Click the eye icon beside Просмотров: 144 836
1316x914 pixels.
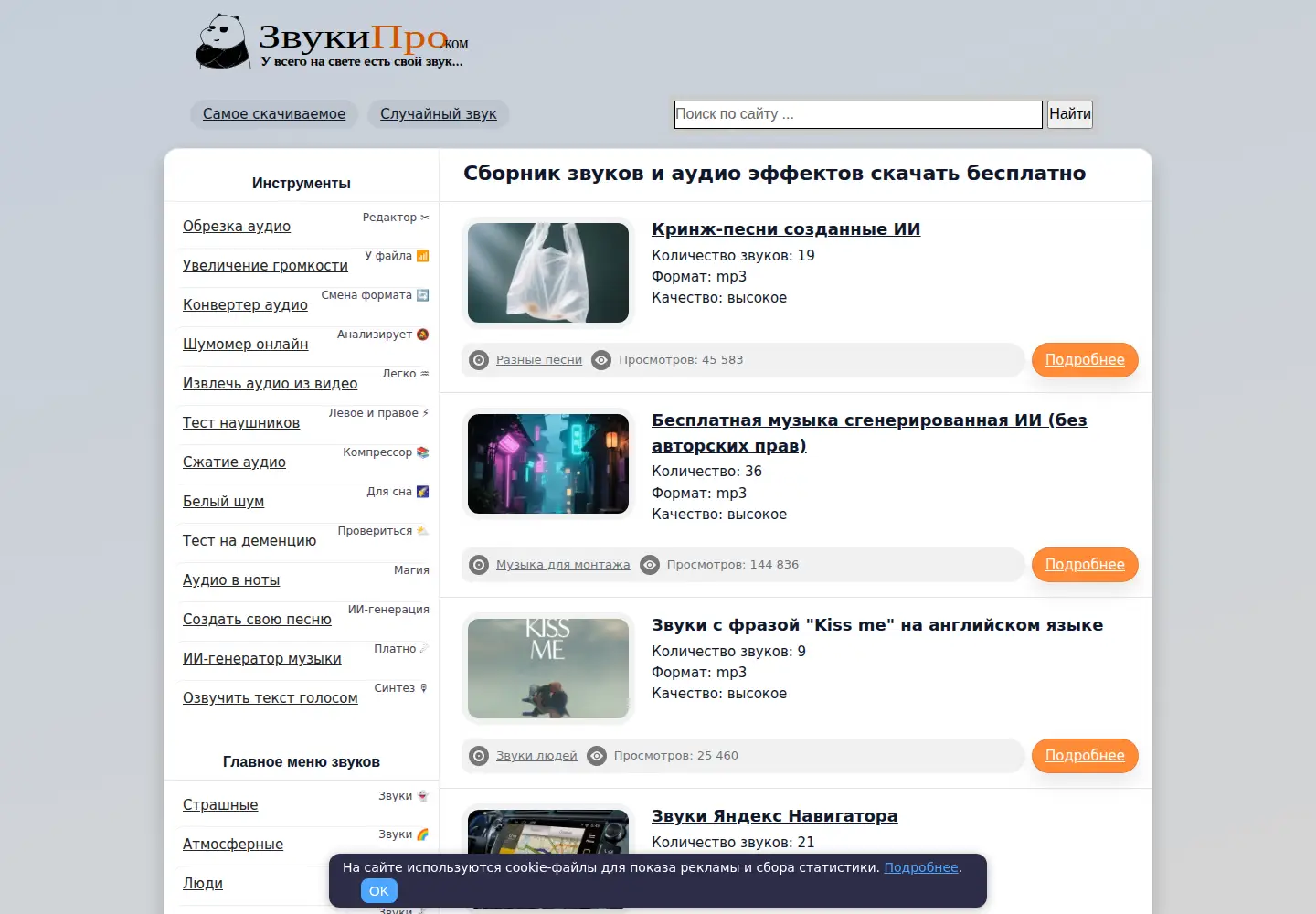(x=650, y=565)
